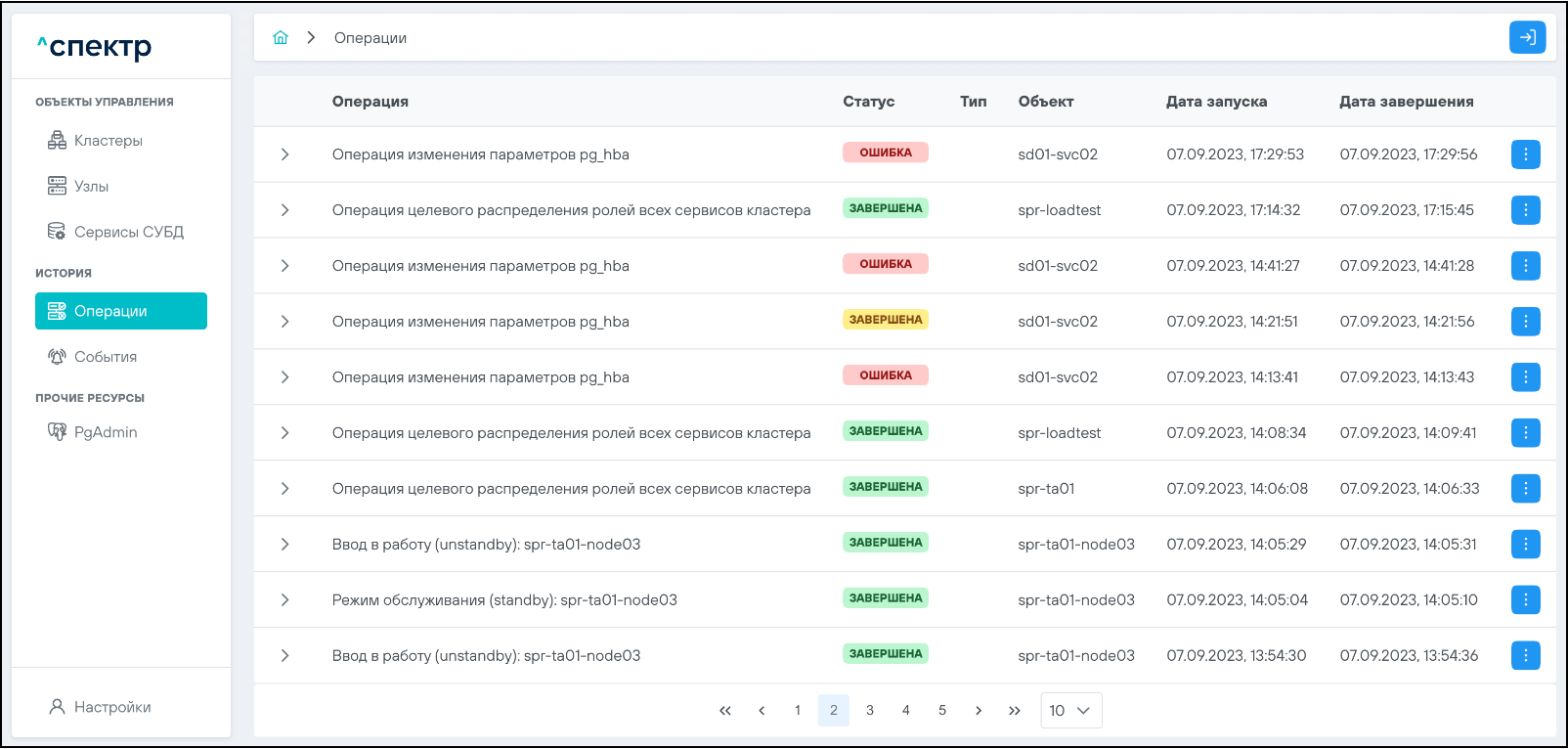Open Сервисы СУБД in the sidebar
The width and height of the screenshot is (1568, 749).
[128, 233]
